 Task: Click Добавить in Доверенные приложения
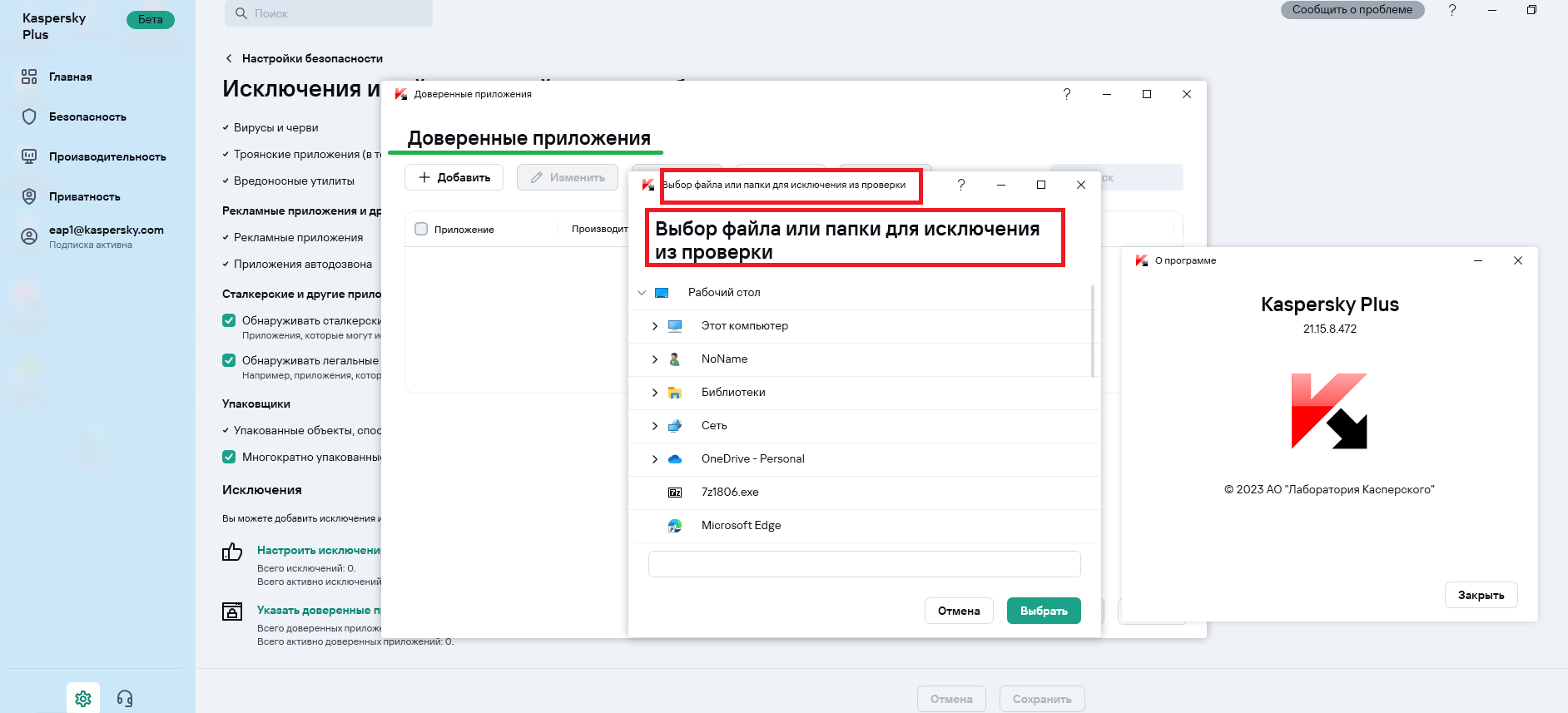454,177
